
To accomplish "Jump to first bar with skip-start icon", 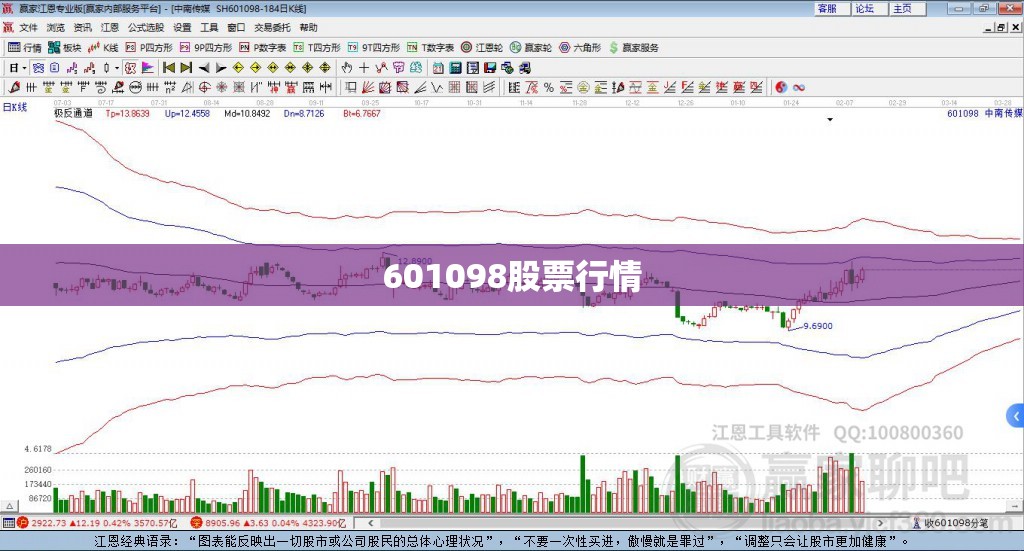I will (x=168, y=68).
